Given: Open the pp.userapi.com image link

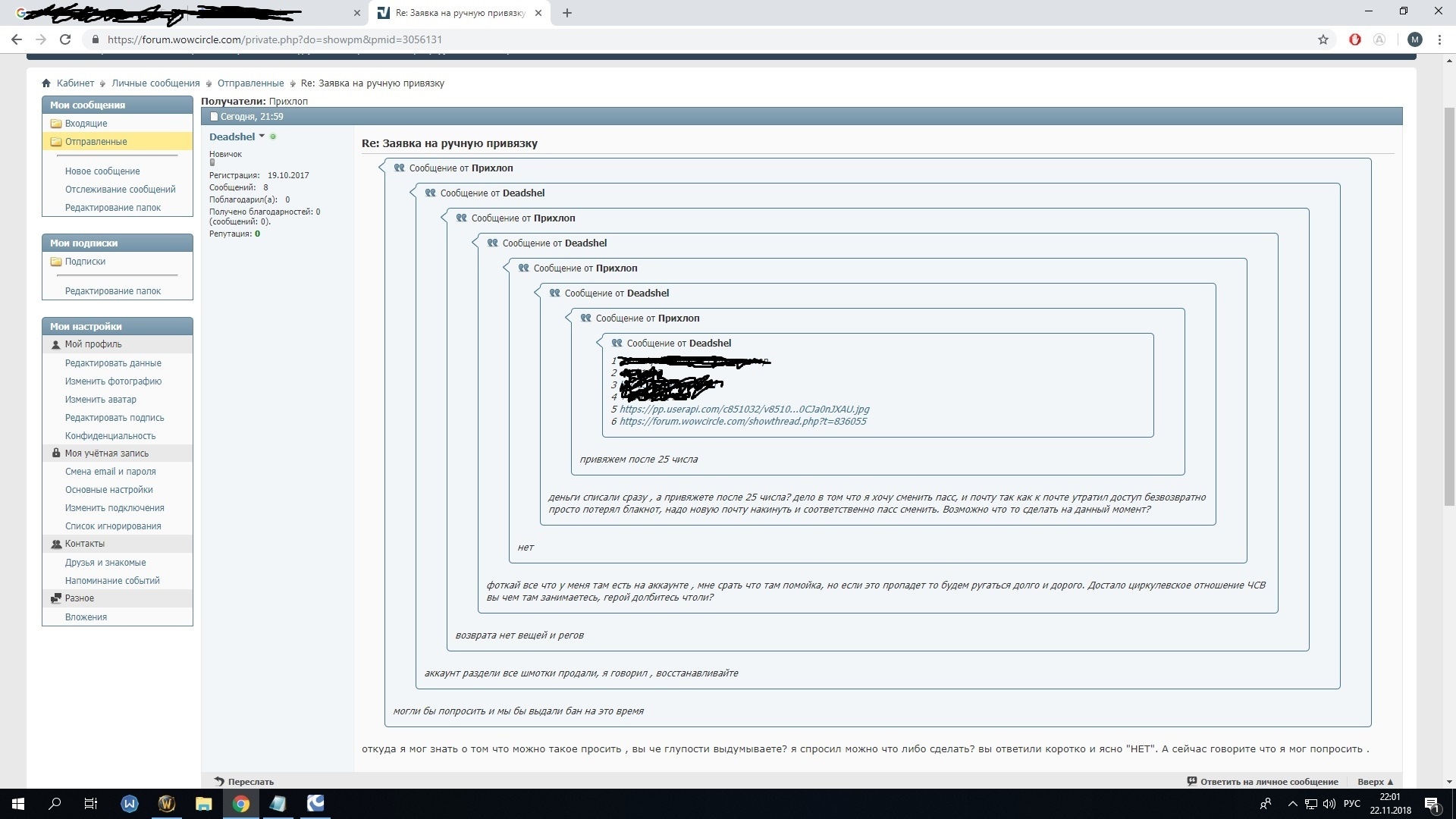Looking at the screenshot, I should 744,409.
